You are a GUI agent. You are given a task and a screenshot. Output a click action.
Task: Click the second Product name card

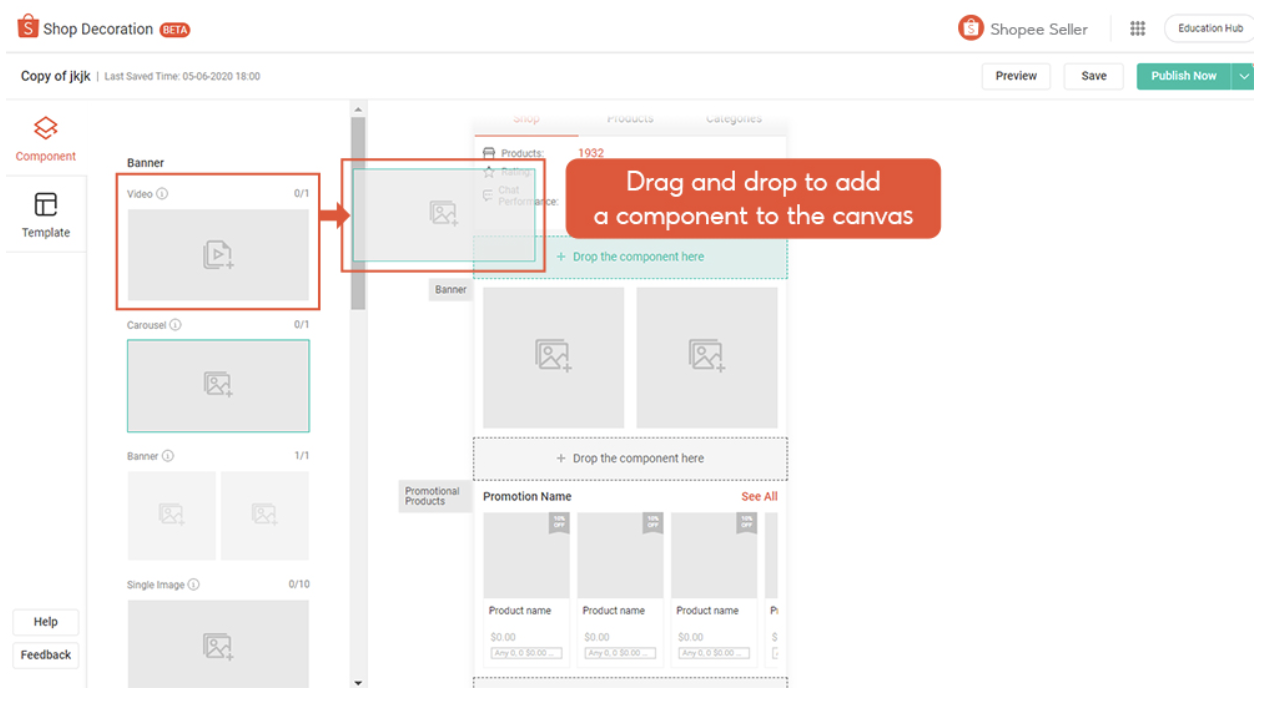pos(620,590)
